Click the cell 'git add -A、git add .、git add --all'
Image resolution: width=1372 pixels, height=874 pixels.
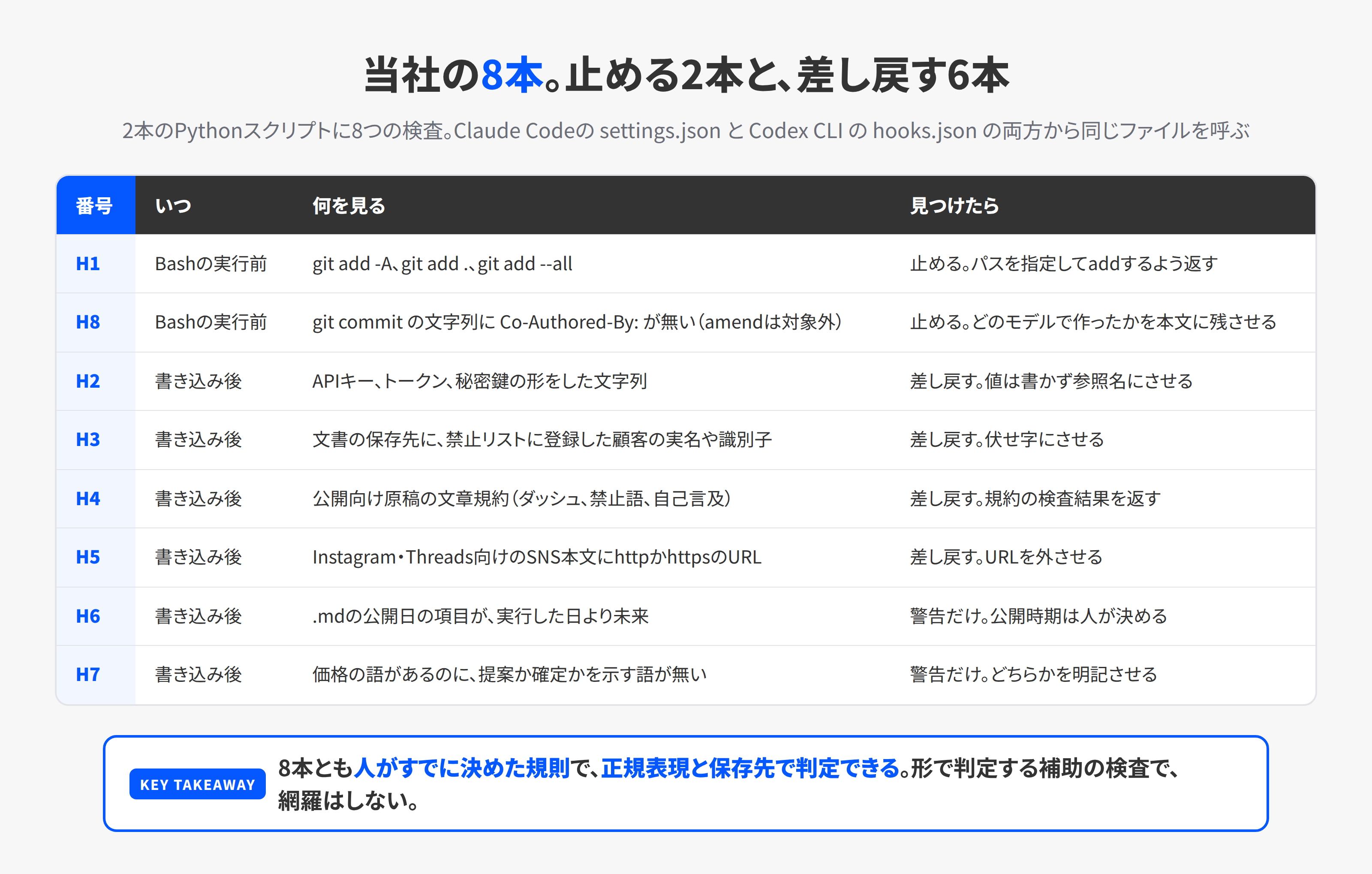(442, 264)
